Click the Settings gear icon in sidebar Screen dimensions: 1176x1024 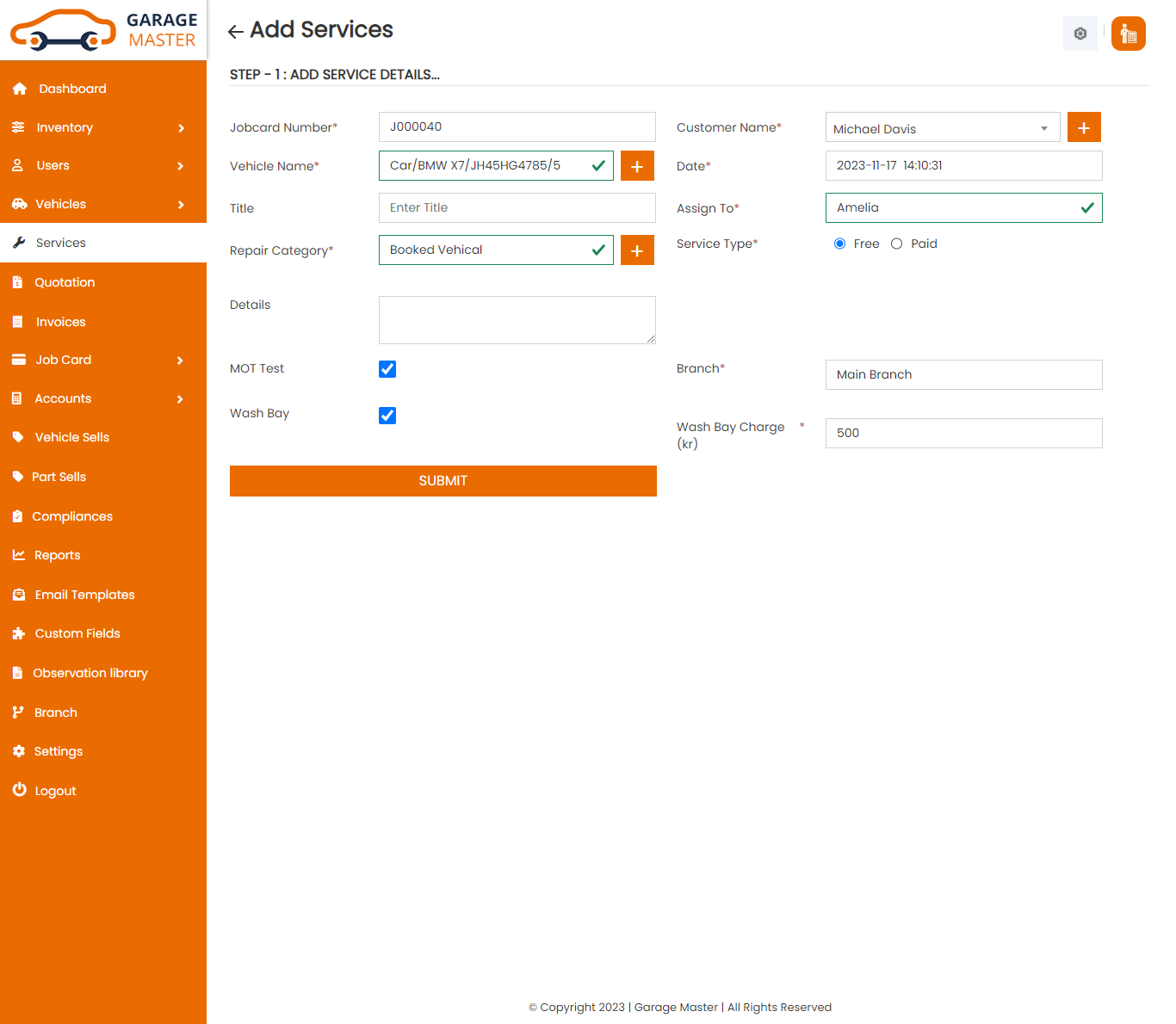(19, 751)
